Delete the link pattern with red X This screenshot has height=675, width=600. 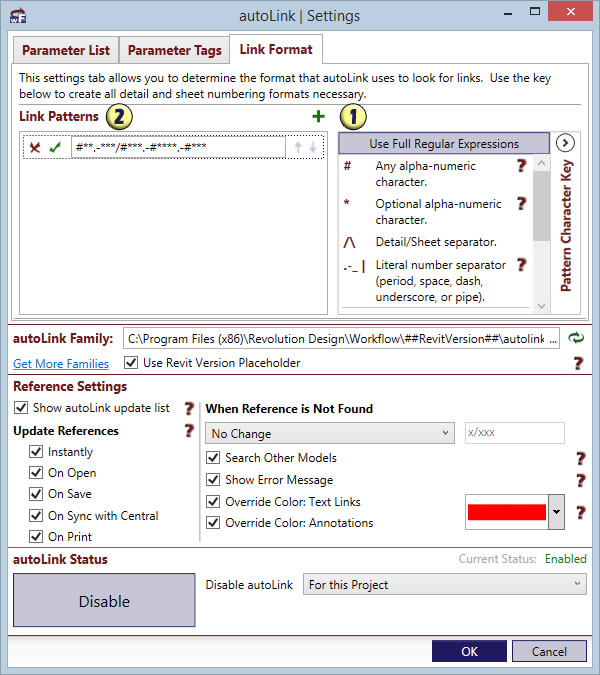click(35, 148)
